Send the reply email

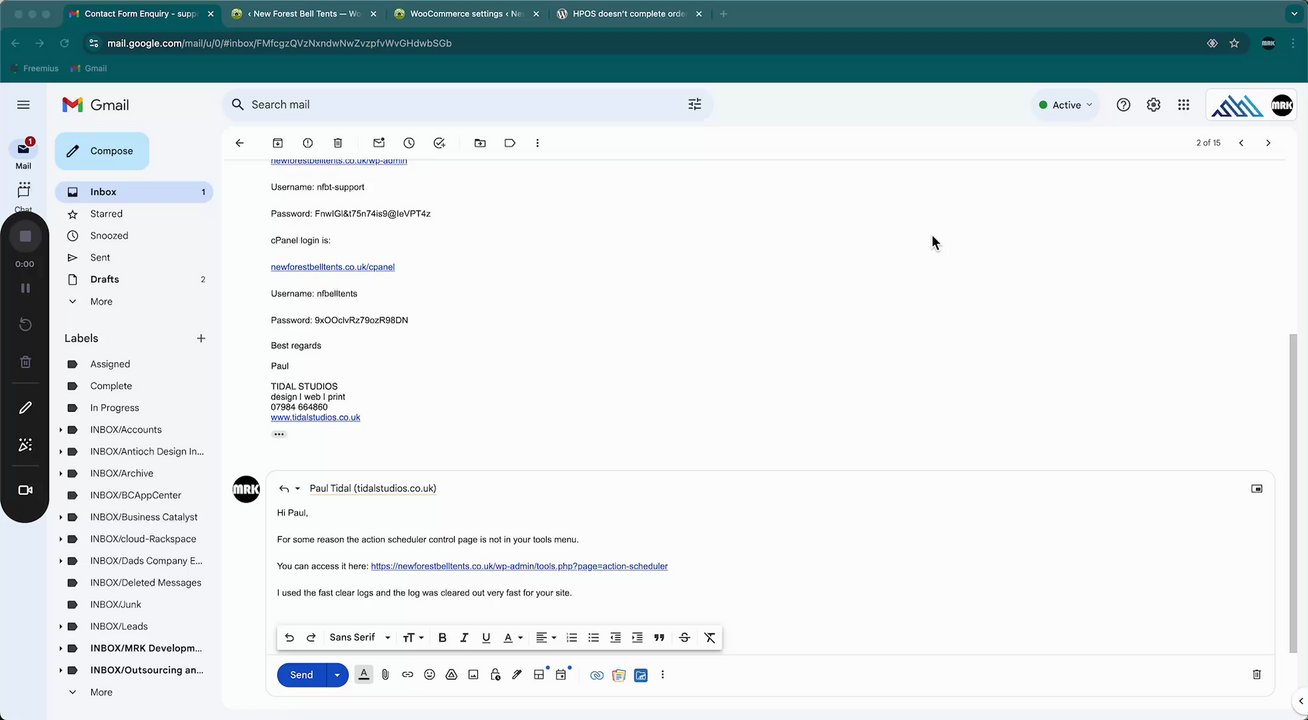tap(302, 675)
